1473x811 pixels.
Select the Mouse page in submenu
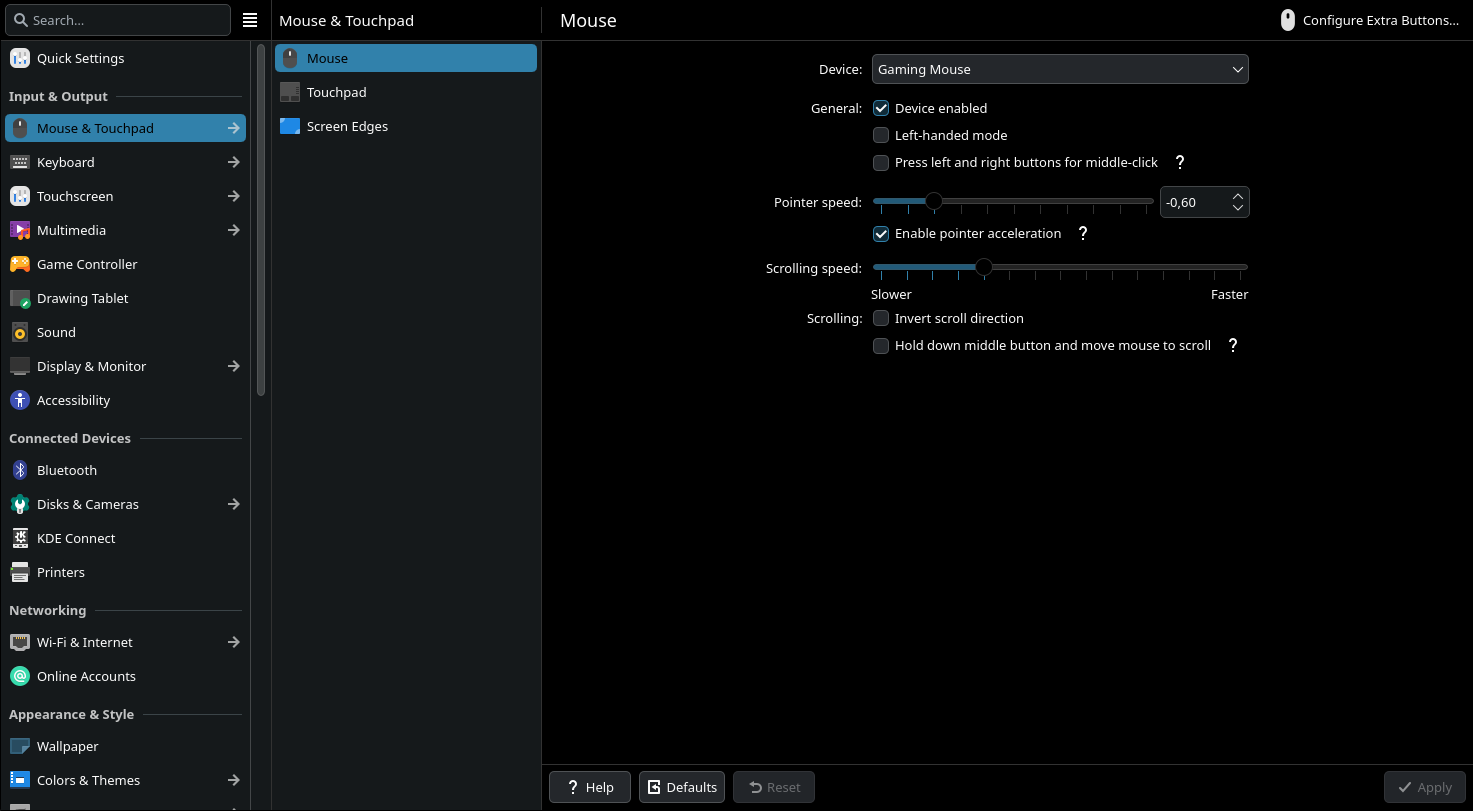tap(406, 58)
